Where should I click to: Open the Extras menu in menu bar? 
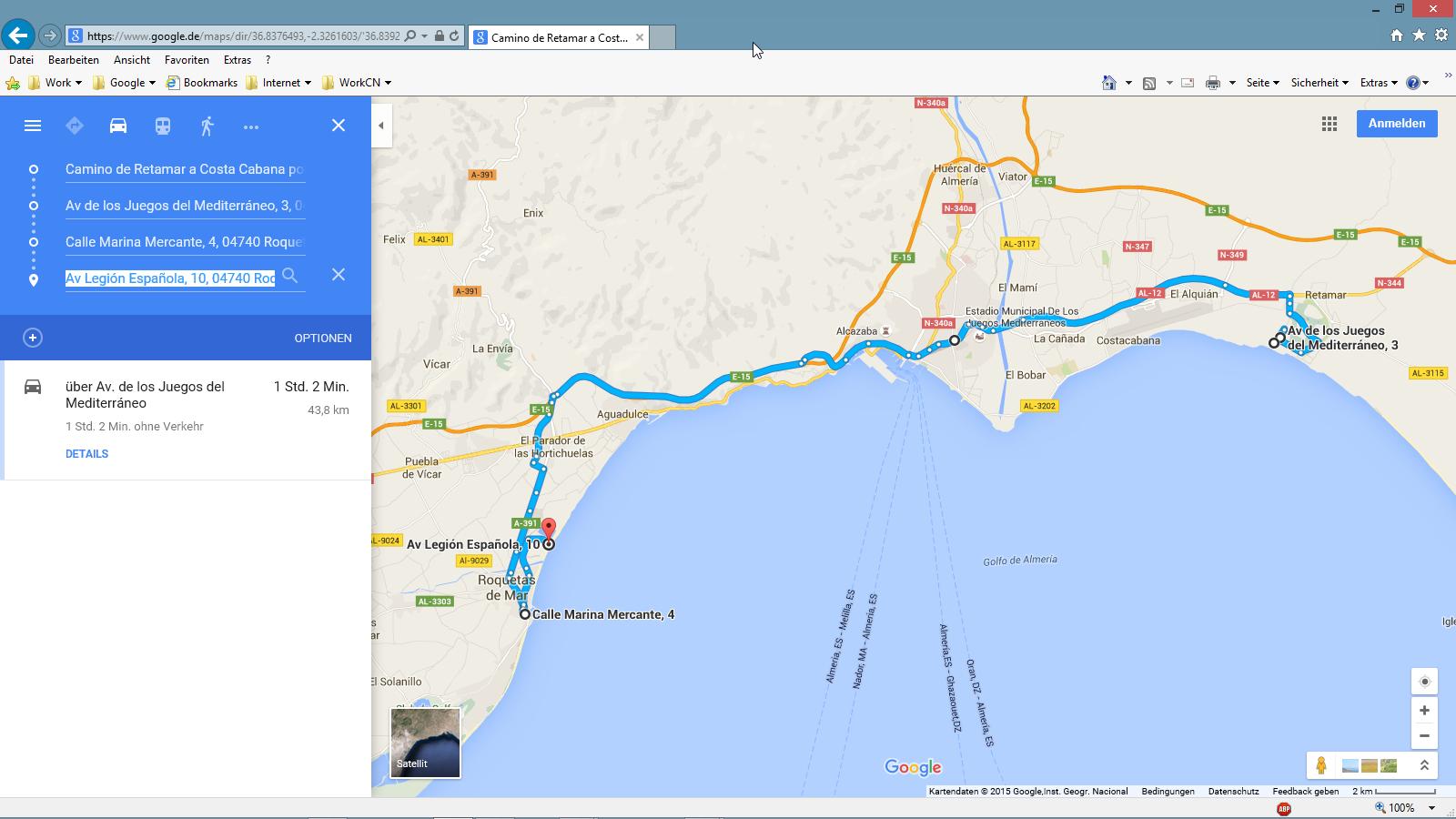tap(238, 60)
